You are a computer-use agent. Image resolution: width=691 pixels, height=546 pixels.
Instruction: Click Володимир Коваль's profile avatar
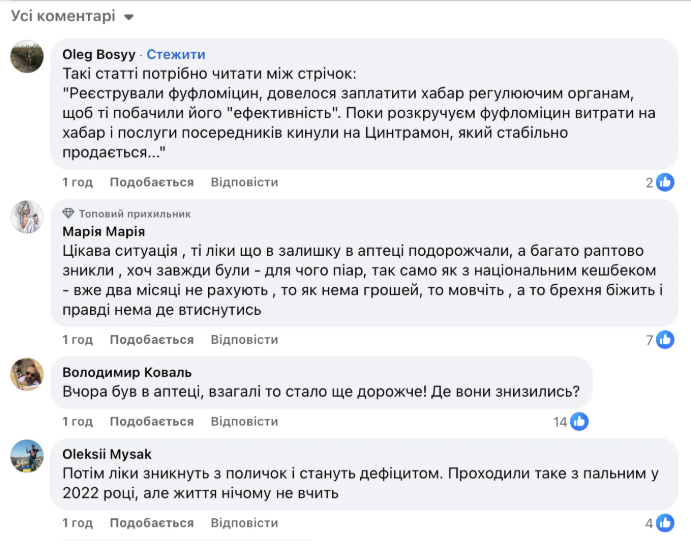click(27, 374)
